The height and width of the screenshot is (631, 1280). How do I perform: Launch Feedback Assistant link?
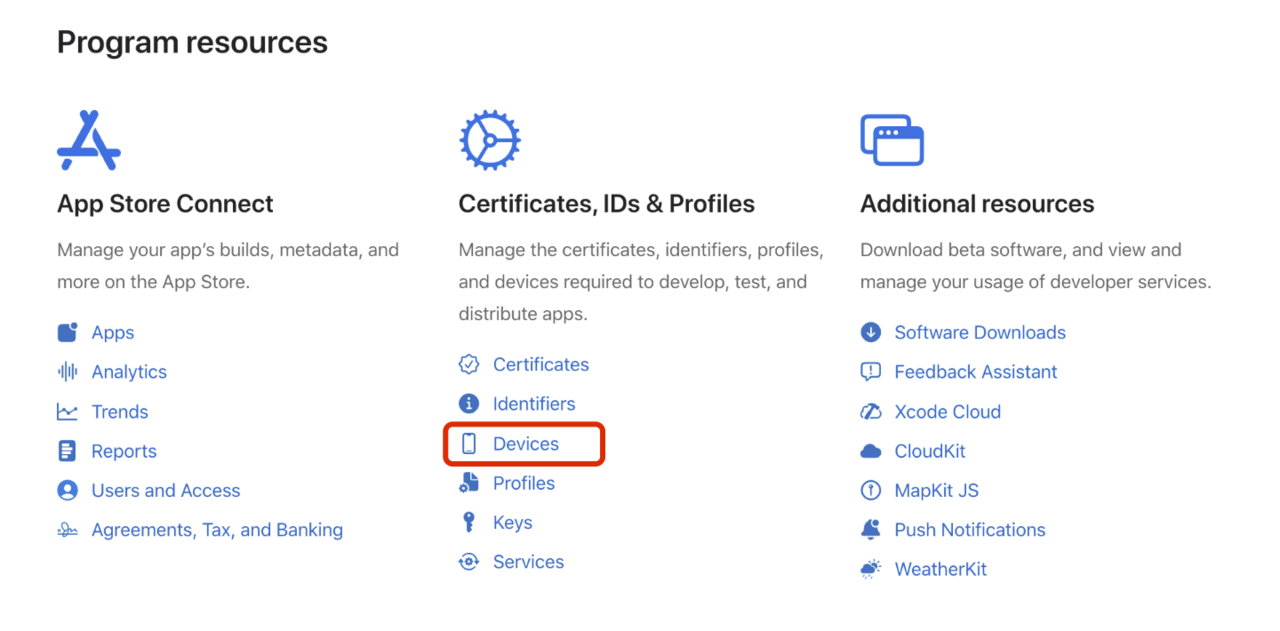click(x=975, y=372)
